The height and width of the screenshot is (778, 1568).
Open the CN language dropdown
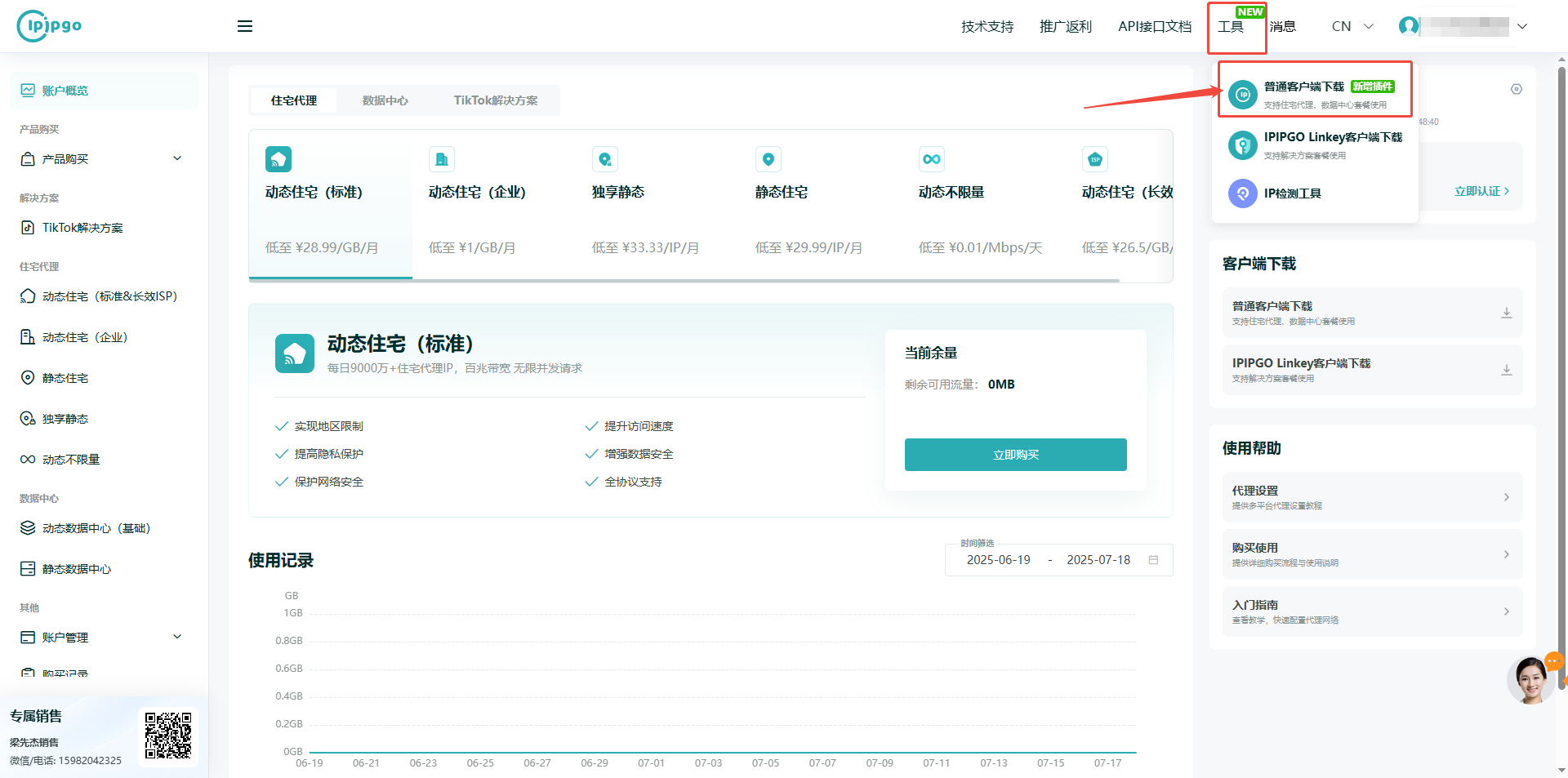[x=1352, y=26]
